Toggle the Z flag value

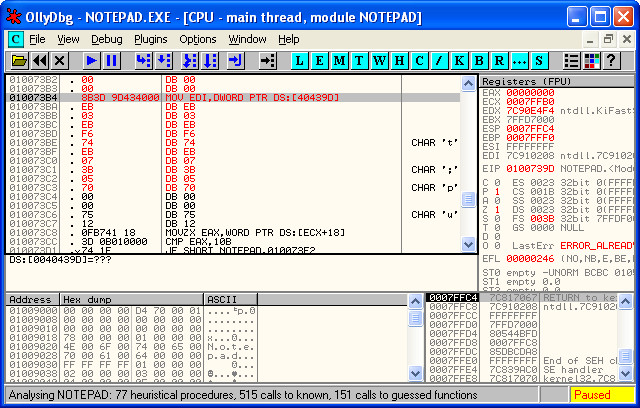point(497,209)
